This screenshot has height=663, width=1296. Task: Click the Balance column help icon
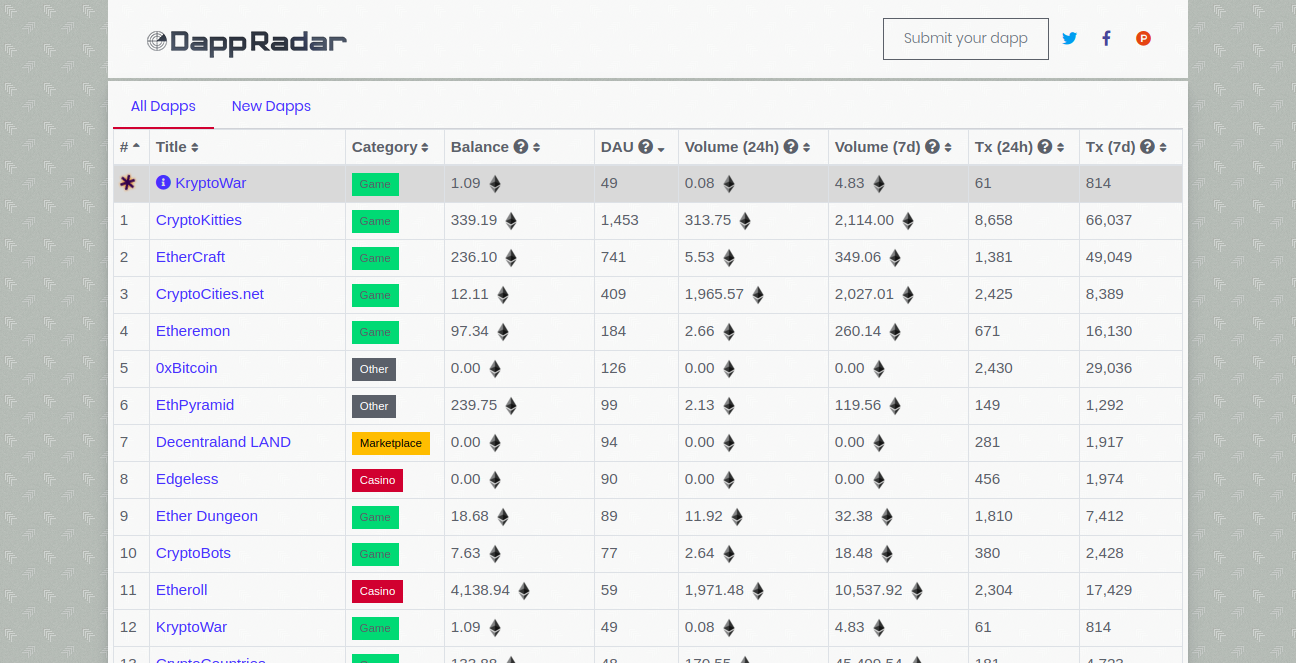(x=520, y=147)
